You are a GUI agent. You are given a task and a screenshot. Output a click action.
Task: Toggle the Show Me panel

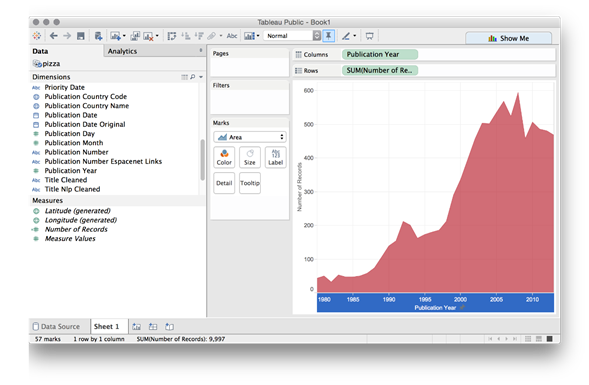pyautogui.click(x=508, y=38)
